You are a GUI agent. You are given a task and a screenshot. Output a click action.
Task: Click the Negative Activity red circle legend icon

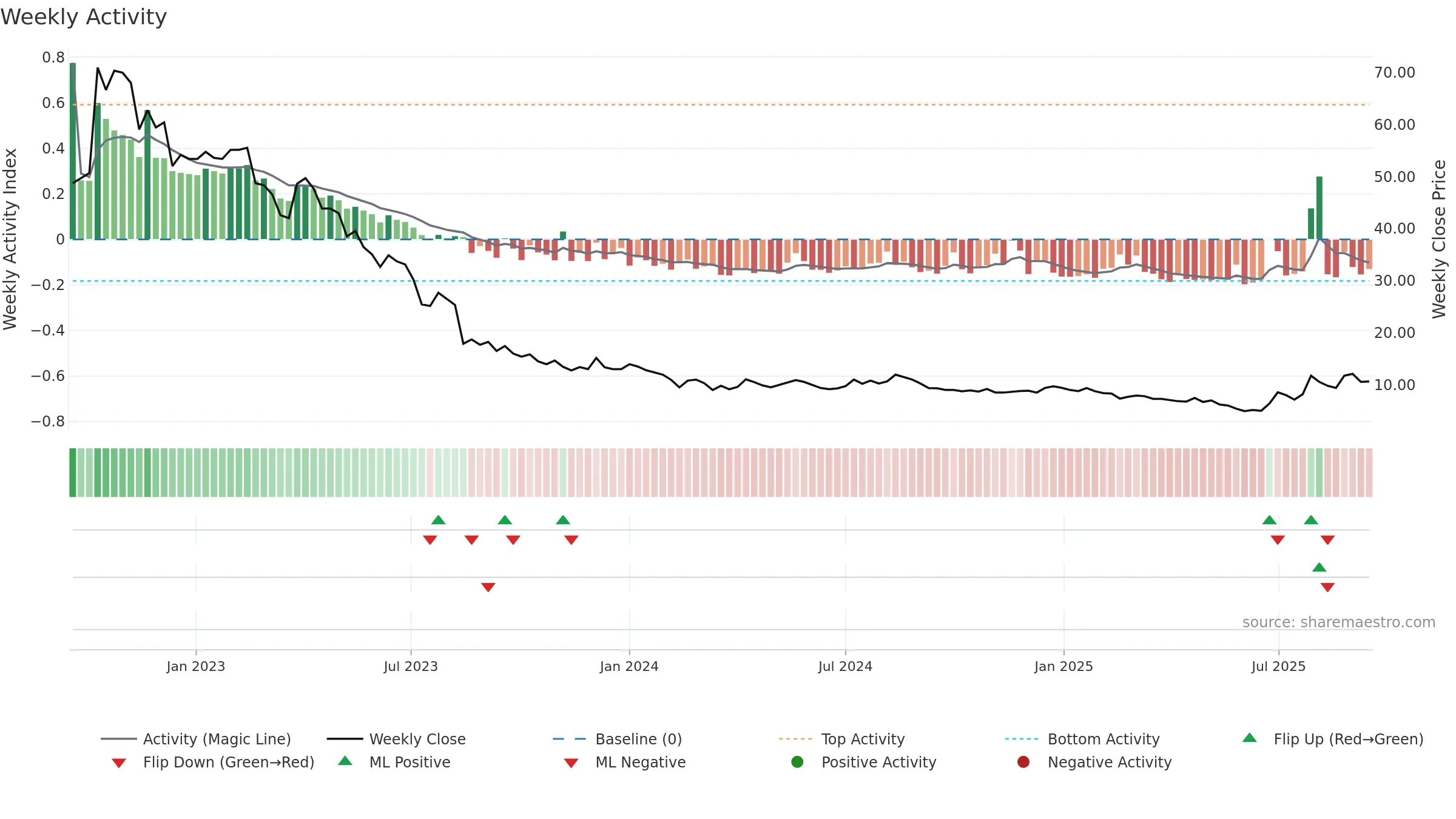pyautogui.click(x=1023, y=762)
